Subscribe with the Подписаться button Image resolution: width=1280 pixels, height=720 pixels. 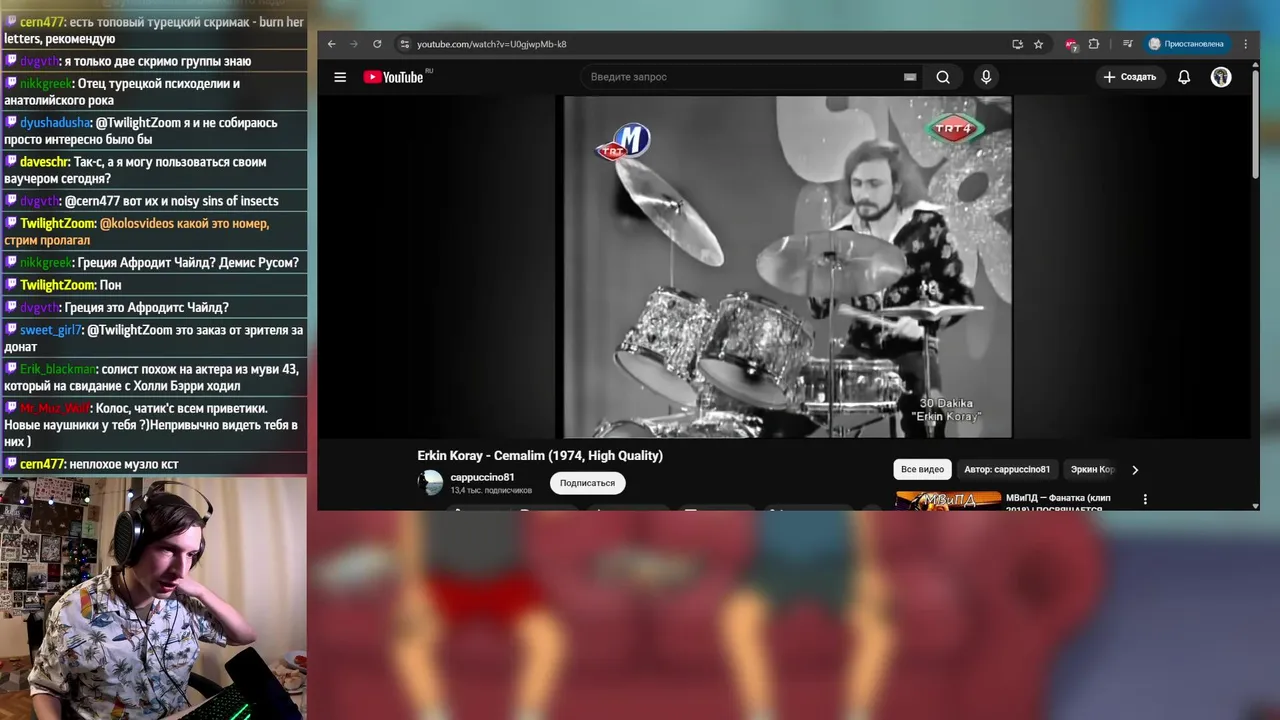pos(587,483)
